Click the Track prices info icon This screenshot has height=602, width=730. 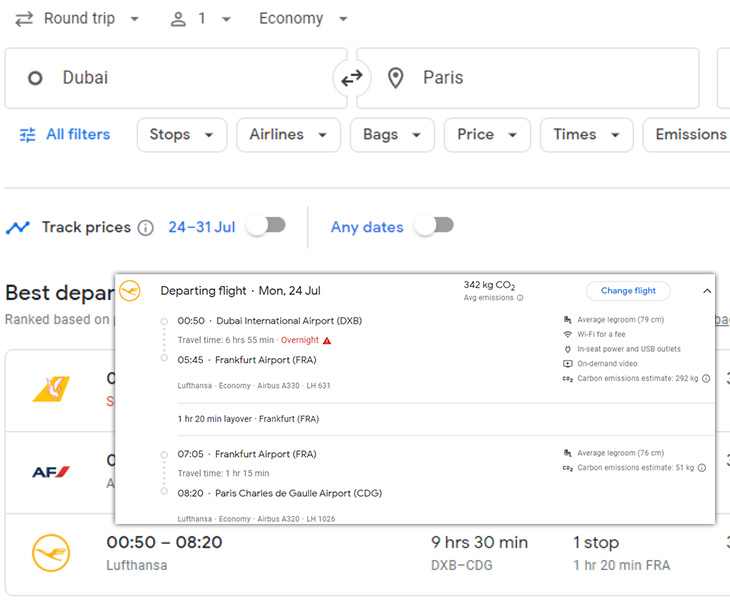(145, 228)
